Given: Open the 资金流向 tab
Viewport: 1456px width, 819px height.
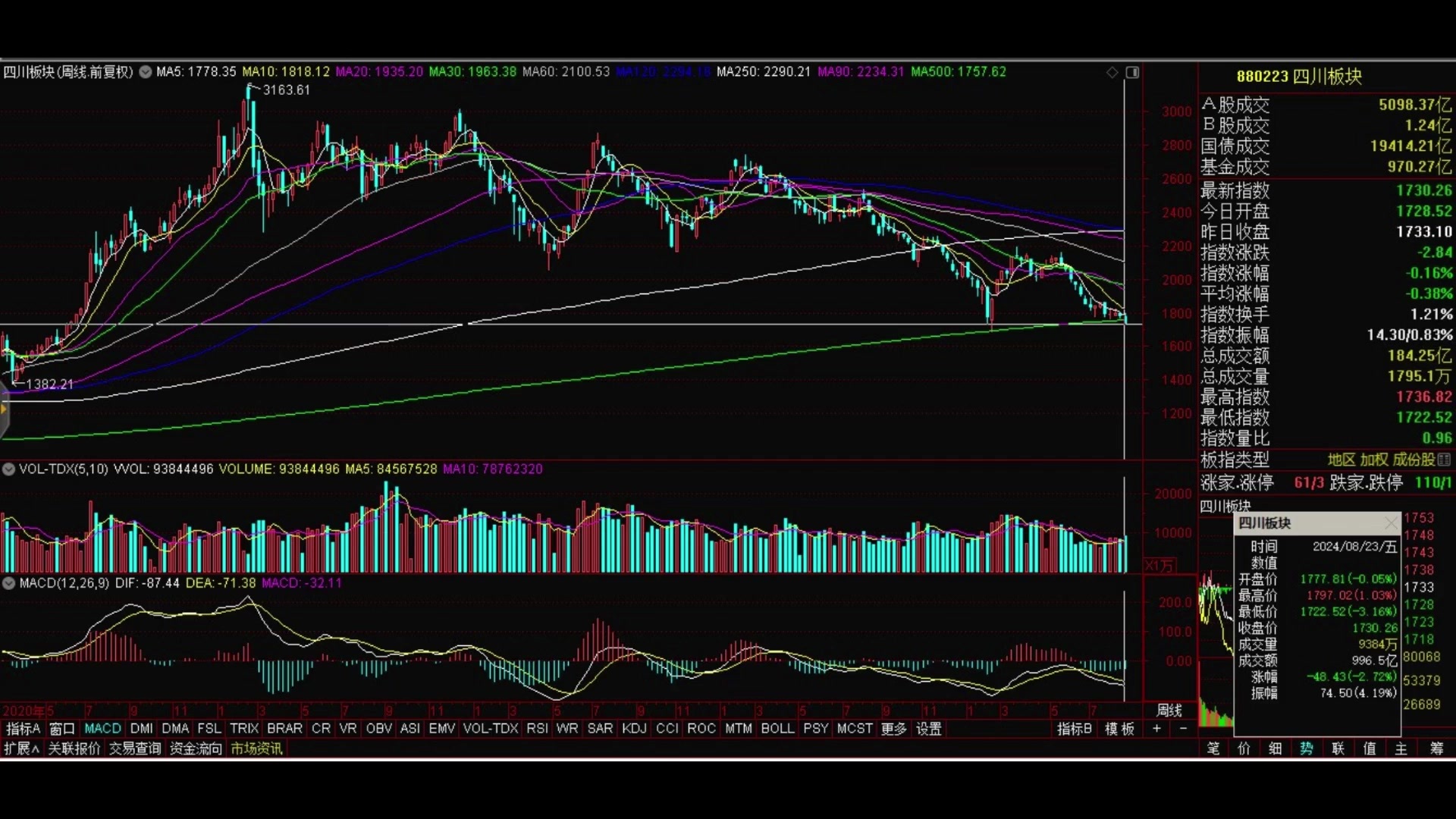Looking at the screenshot, I should [x=196, y=748].
